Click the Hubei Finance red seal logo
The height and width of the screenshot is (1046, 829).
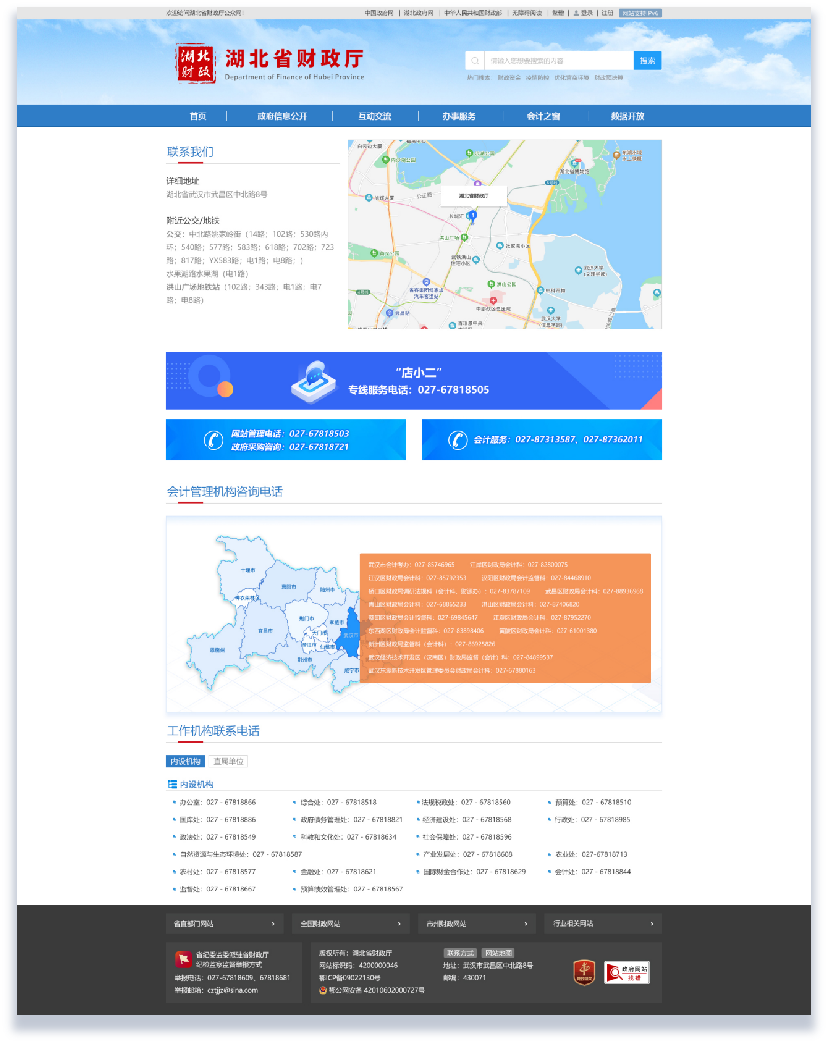[x=196, y=63]
